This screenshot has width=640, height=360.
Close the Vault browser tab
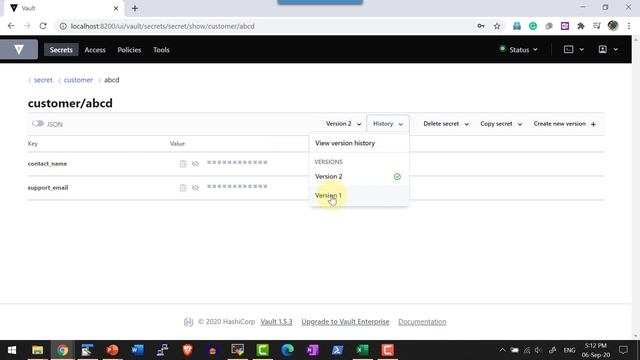pyautogui.click(x=116, y=8)
